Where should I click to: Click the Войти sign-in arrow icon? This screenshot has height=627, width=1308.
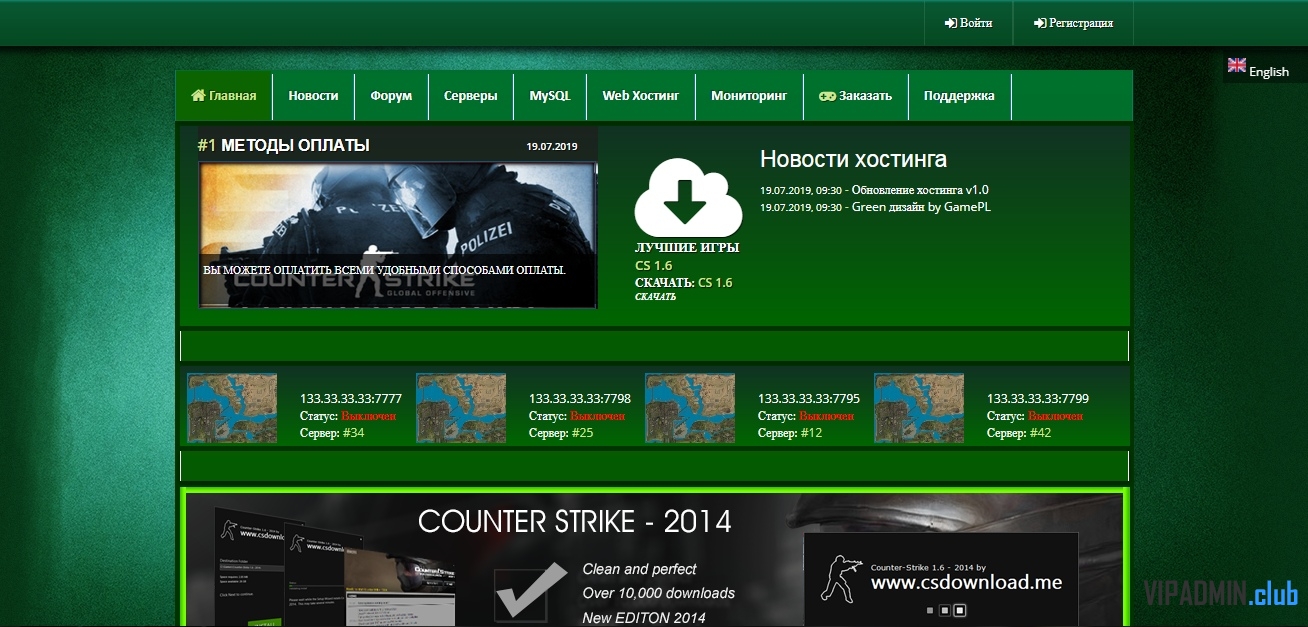(x=950, y=23)
